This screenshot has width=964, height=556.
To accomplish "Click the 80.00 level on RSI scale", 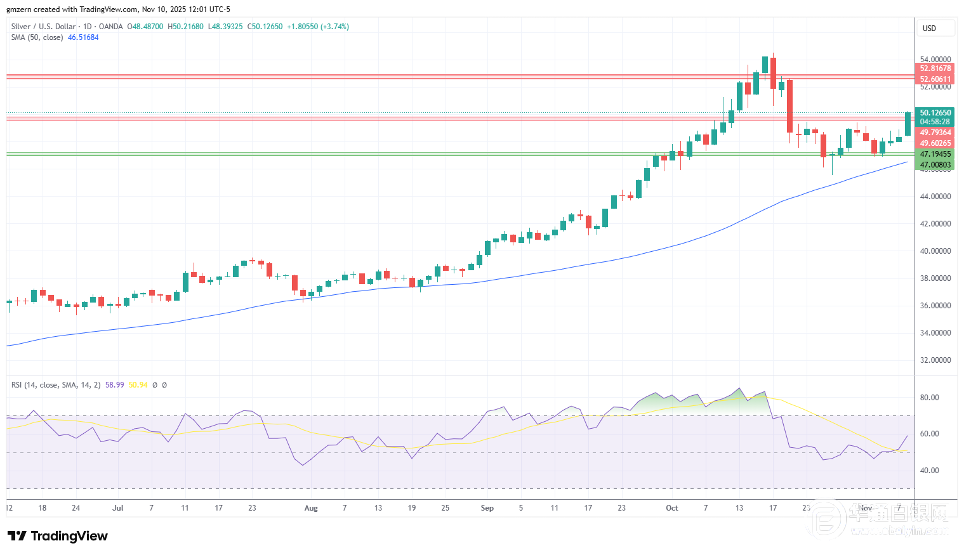I will 930,398.
